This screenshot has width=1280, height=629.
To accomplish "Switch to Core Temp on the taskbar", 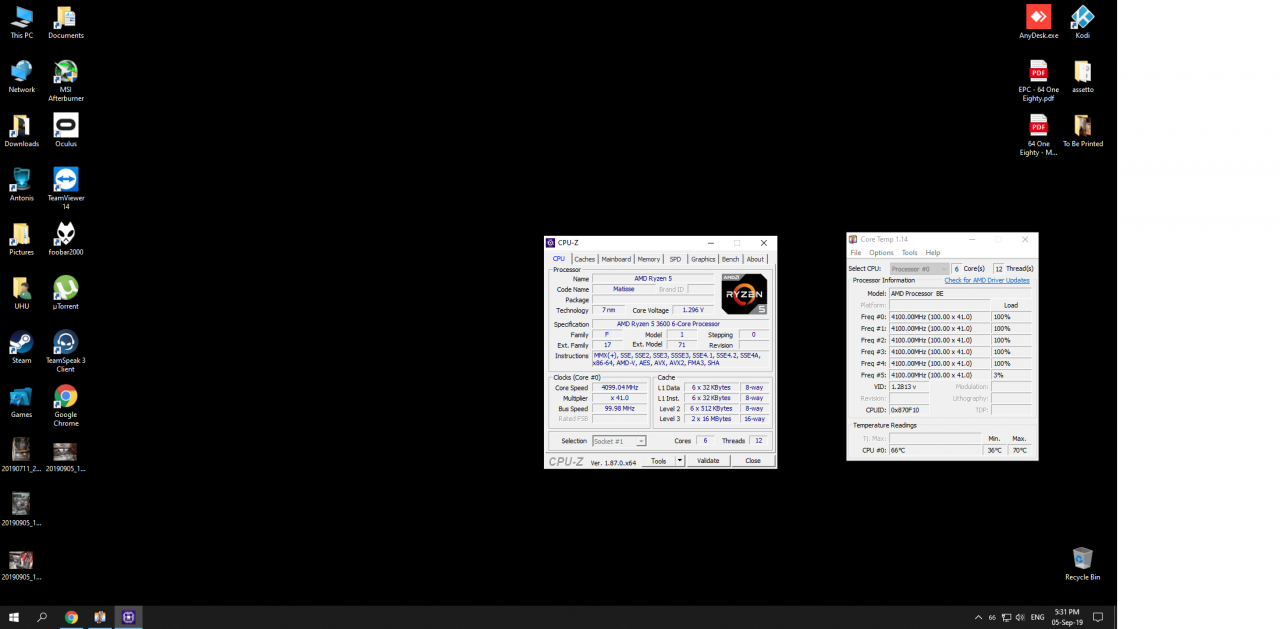I will pyautogui.click(x=100, y=617).
